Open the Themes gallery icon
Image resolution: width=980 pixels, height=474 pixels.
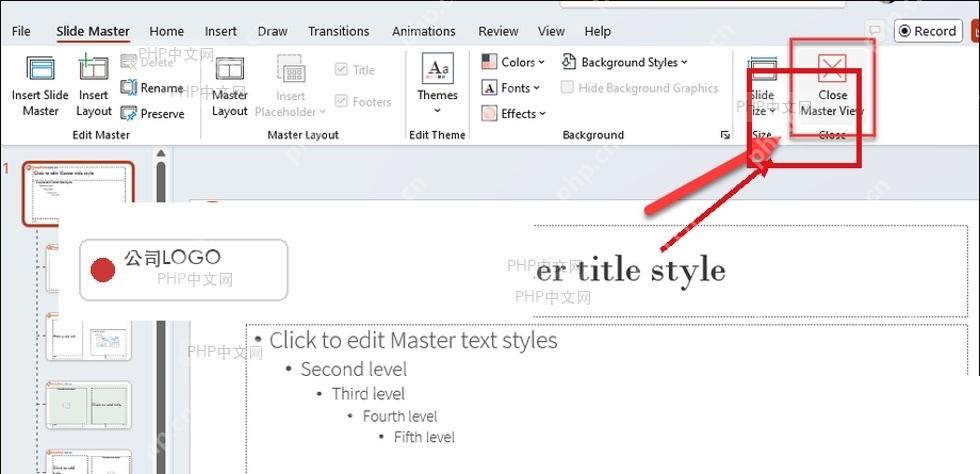click(x=438, y=69)
